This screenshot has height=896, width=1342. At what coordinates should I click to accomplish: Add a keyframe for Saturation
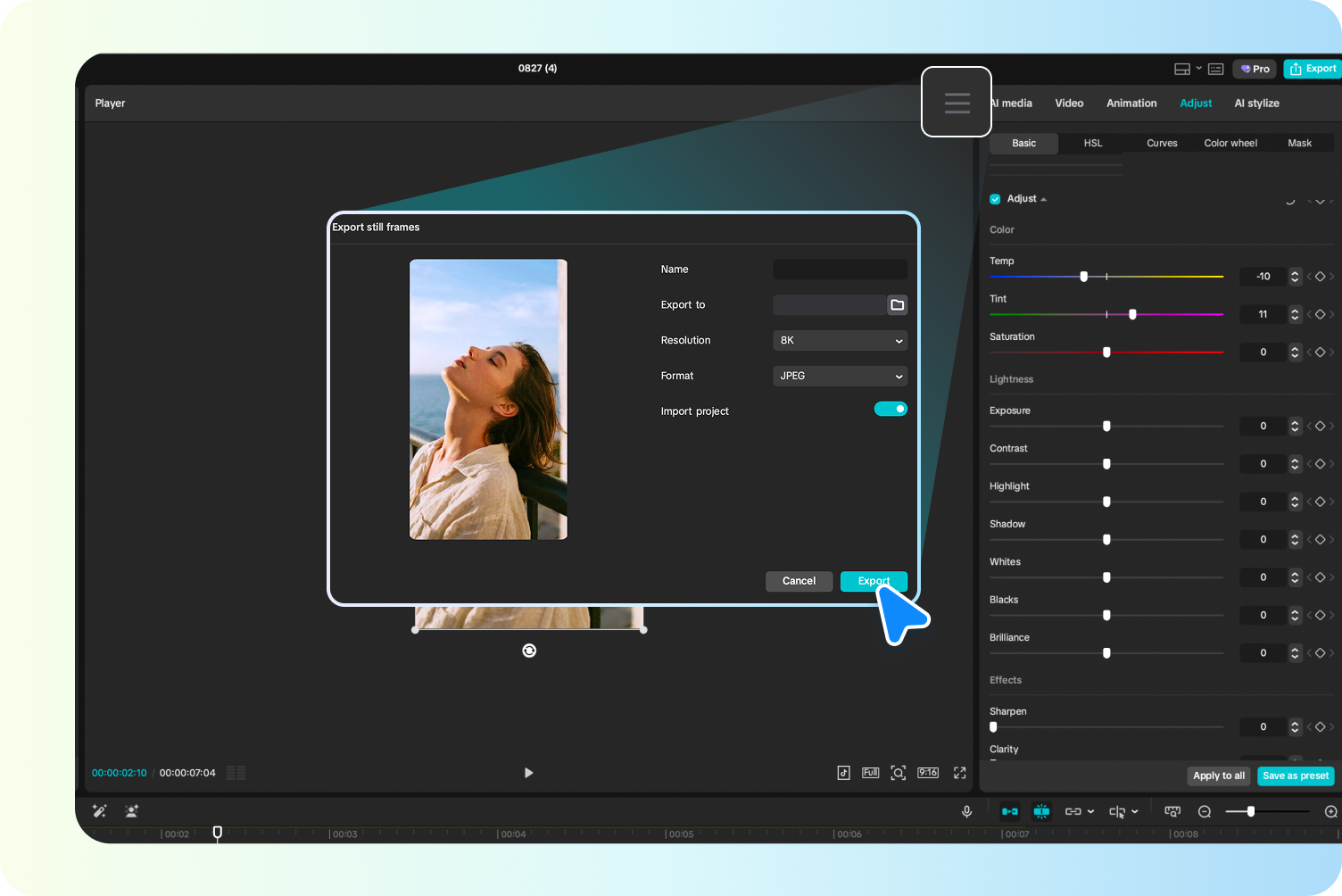pos(1320,353)
